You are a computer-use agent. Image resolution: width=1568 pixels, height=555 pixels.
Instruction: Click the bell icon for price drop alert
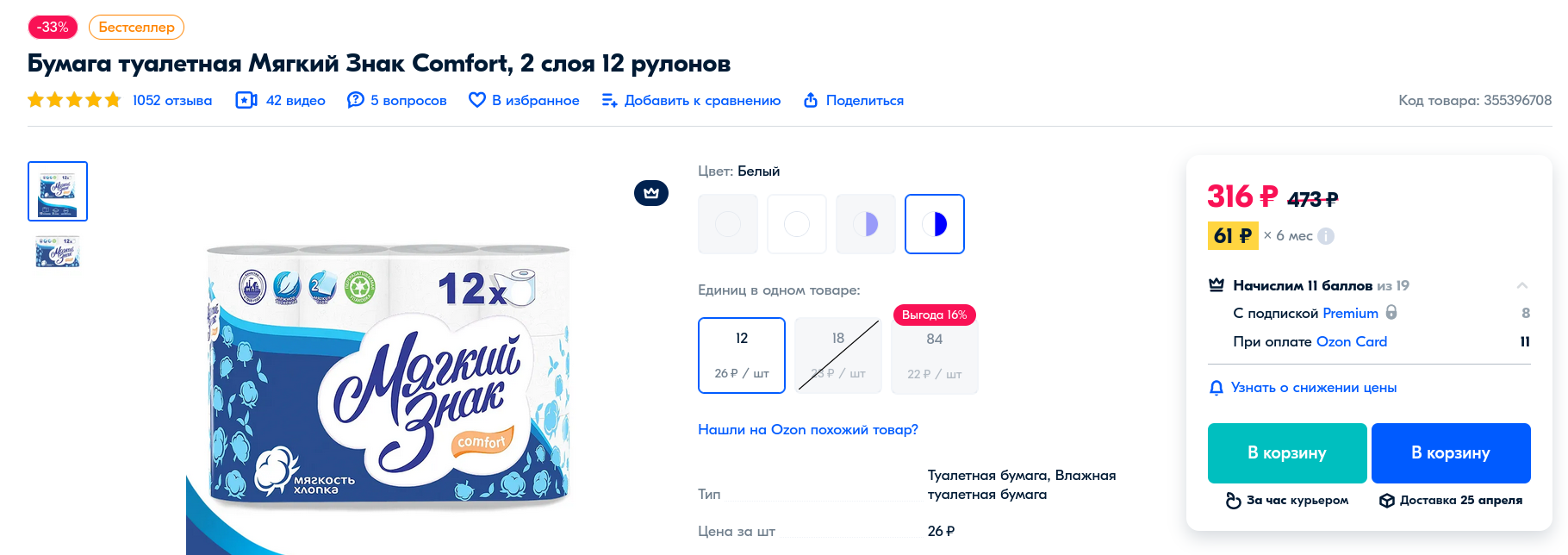[x=1216, y=388]
